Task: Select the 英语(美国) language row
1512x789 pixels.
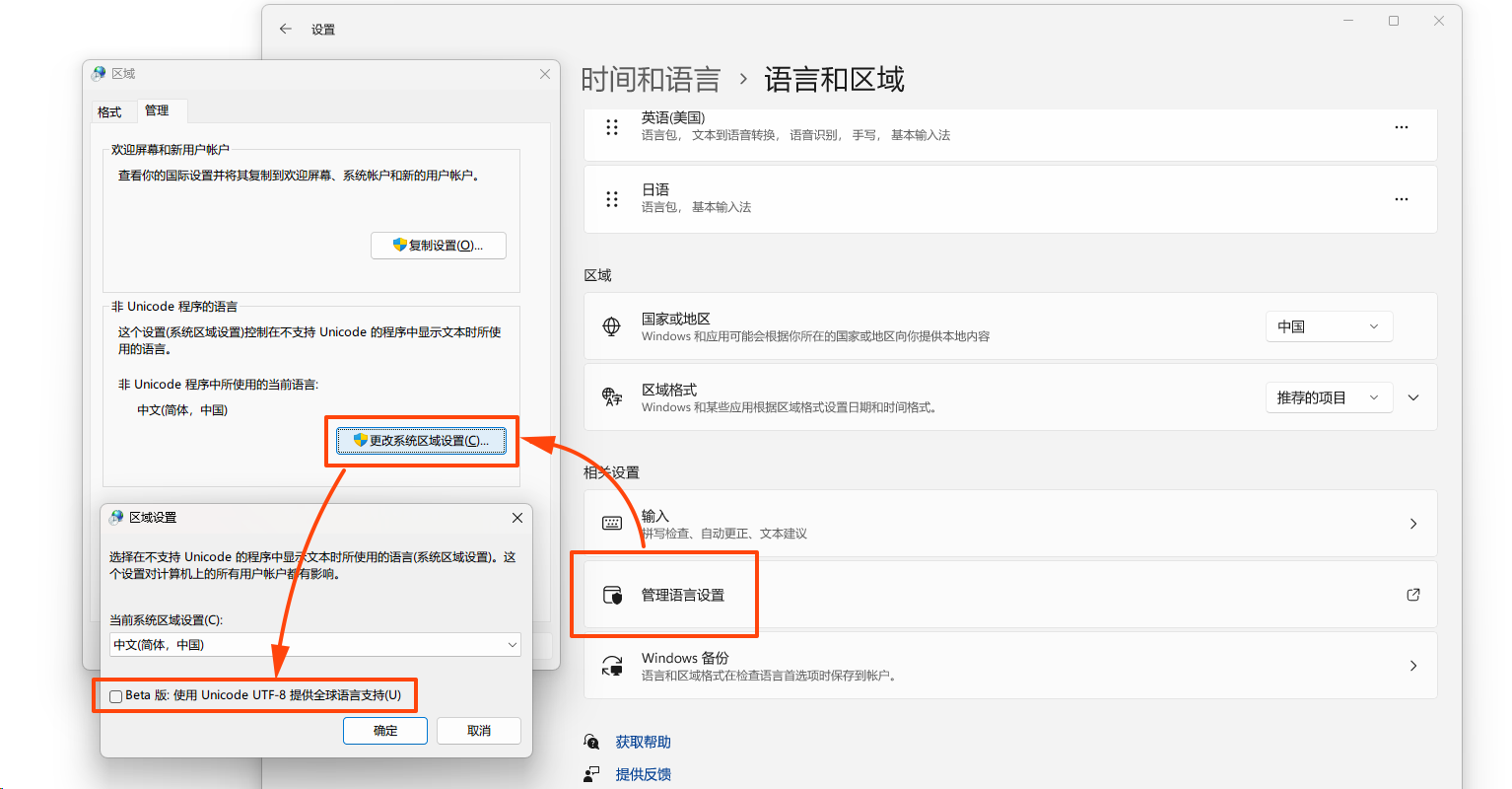Action: click(x=1010, y=133)
